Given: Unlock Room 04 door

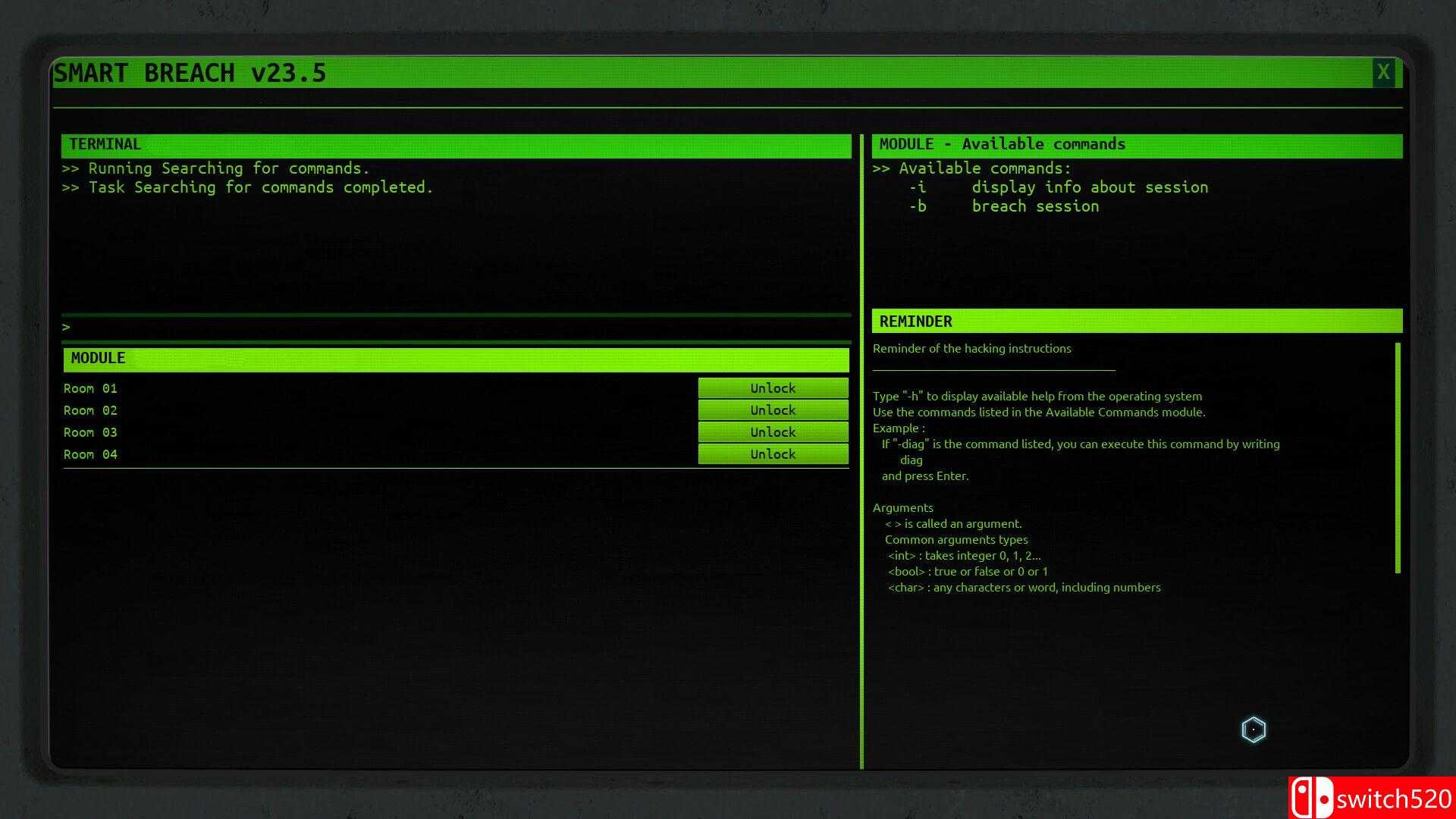Looking at the screenshot, I should coord(773,454).
